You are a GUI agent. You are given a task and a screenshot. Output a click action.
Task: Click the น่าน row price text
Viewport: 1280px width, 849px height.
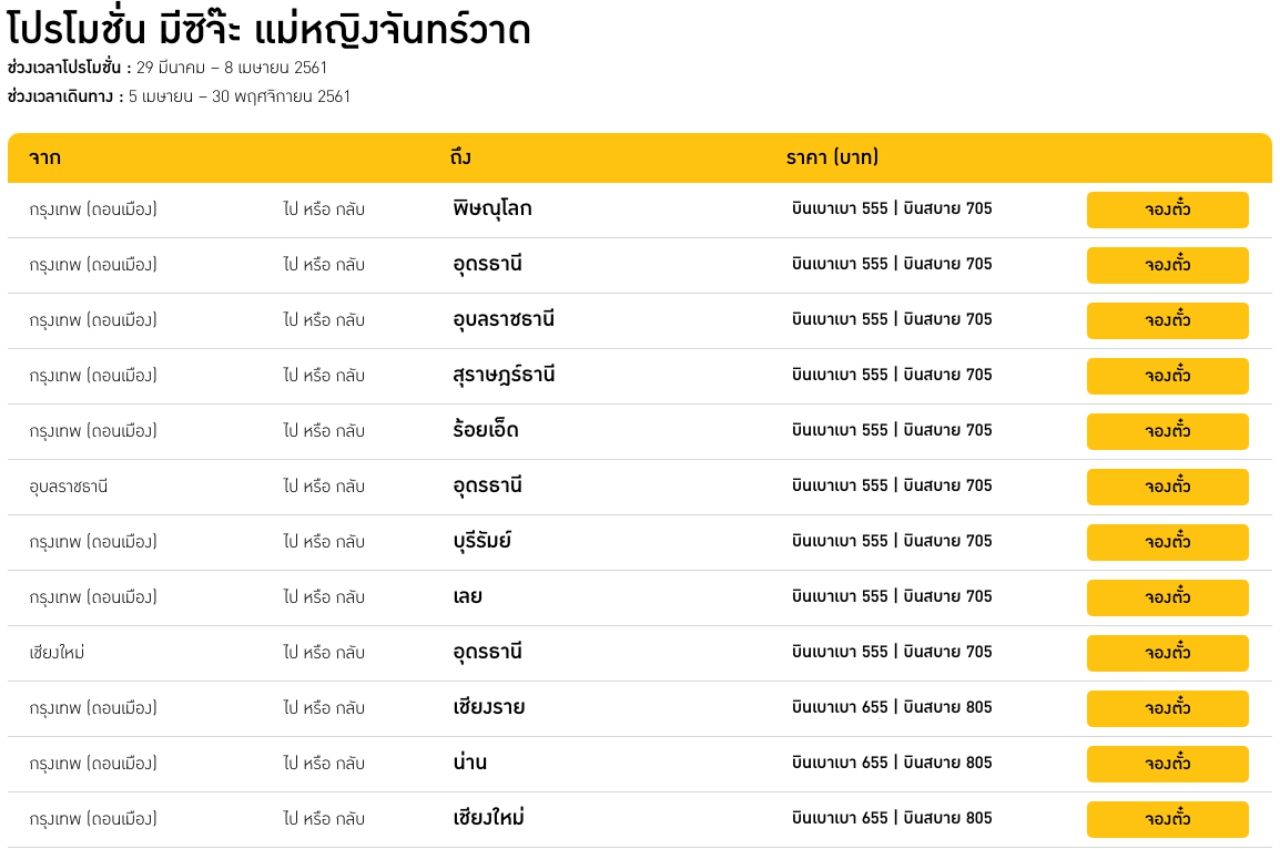891,763
